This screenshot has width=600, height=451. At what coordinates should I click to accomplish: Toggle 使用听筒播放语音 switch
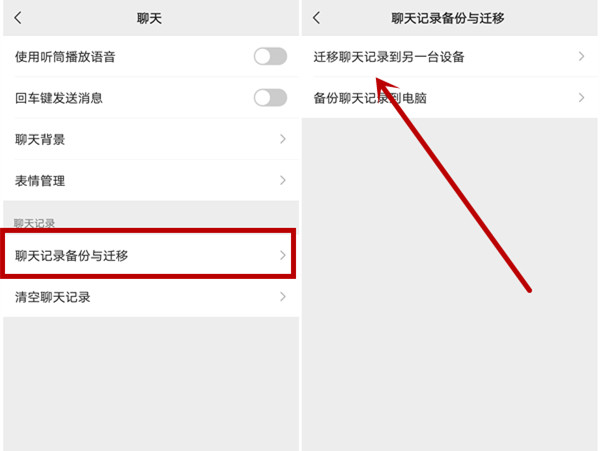pyautogui.click(x=270, y=57)
